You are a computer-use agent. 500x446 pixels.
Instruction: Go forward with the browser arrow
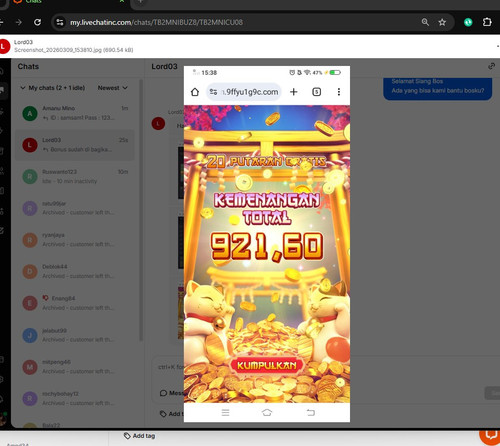point(19,22)
